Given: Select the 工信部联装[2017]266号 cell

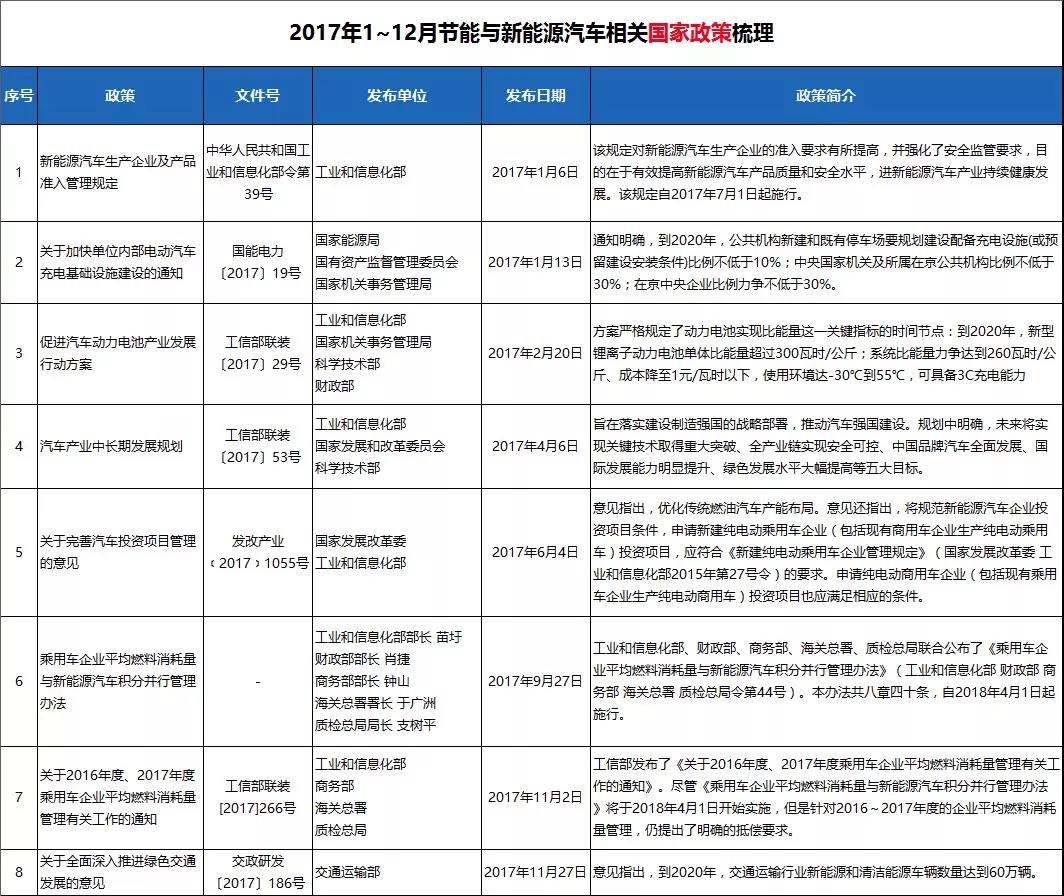Looking at the screenshot, I should 257,797.
